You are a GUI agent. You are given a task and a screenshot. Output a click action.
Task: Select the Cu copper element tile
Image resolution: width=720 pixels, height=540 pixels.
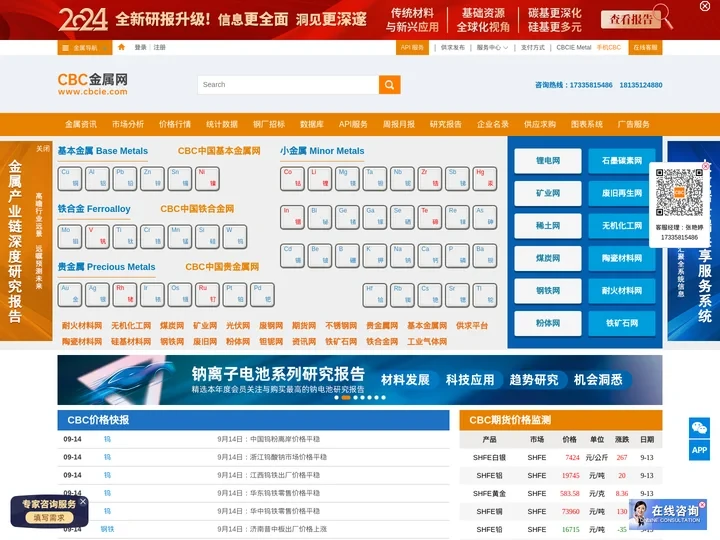70,179
